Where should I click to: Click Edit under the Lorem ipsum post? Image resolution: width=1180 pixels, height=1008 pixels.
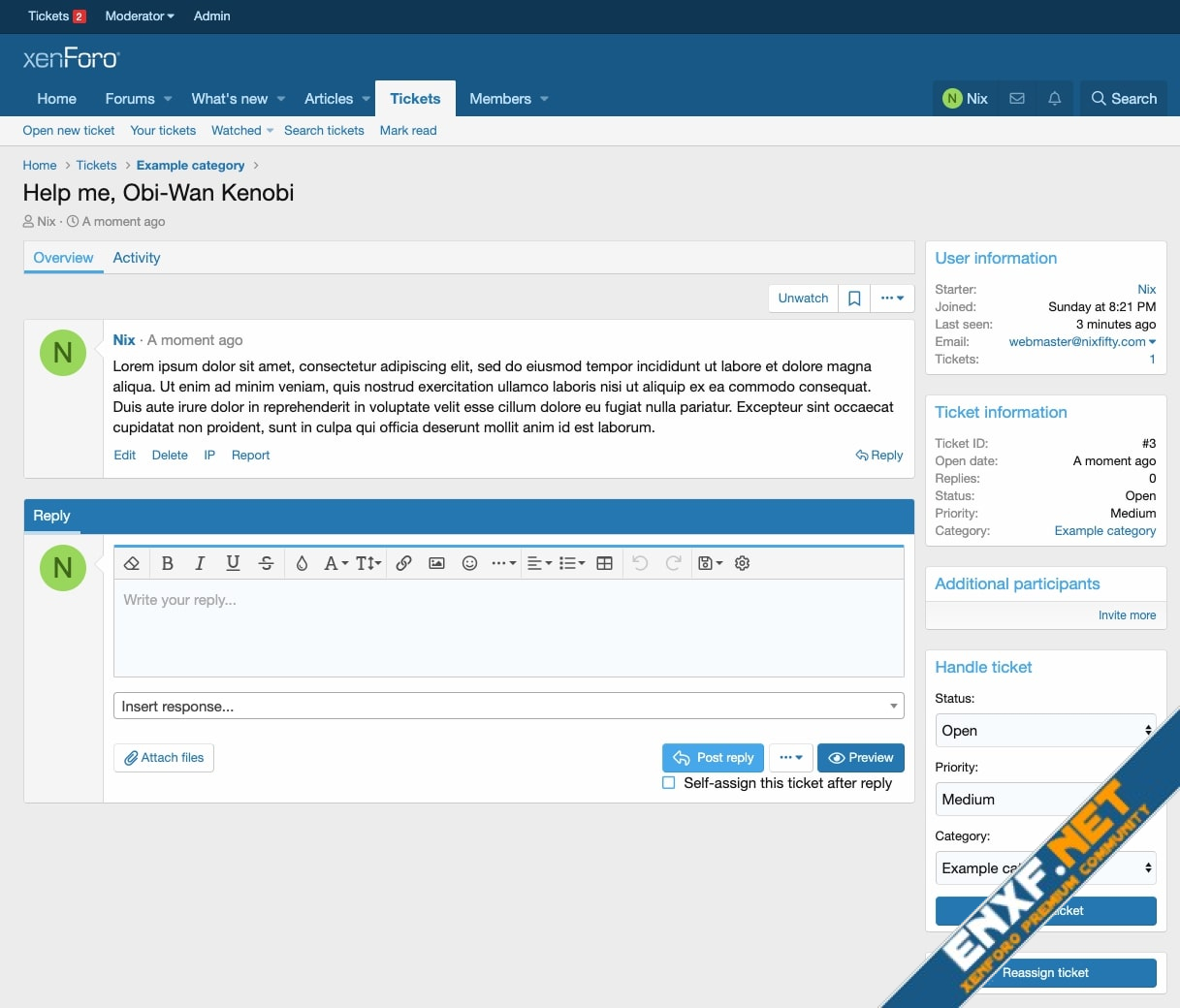[124, 456]
